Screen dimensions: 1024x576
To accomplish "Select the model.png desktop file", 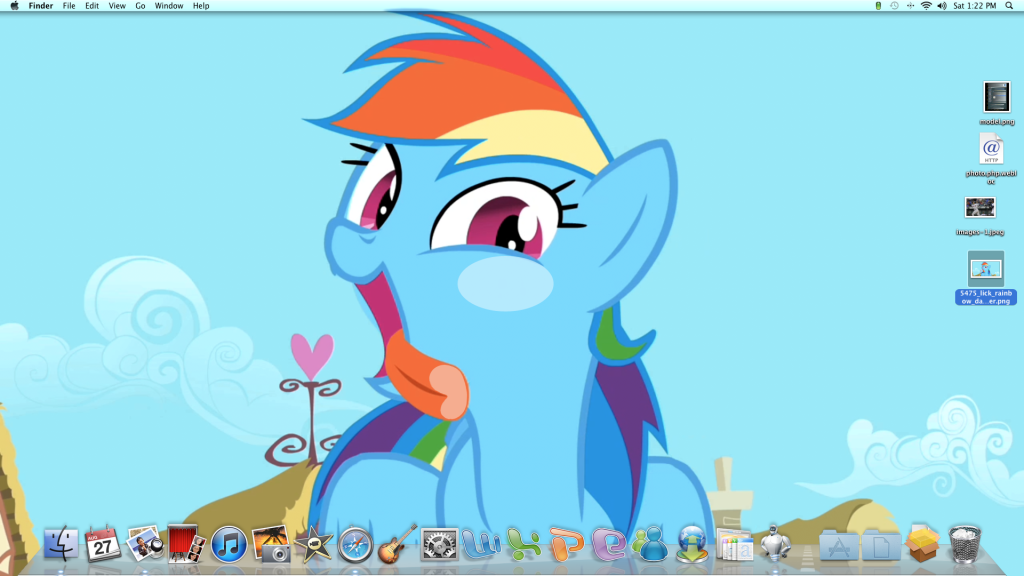I will pos(997,103).
